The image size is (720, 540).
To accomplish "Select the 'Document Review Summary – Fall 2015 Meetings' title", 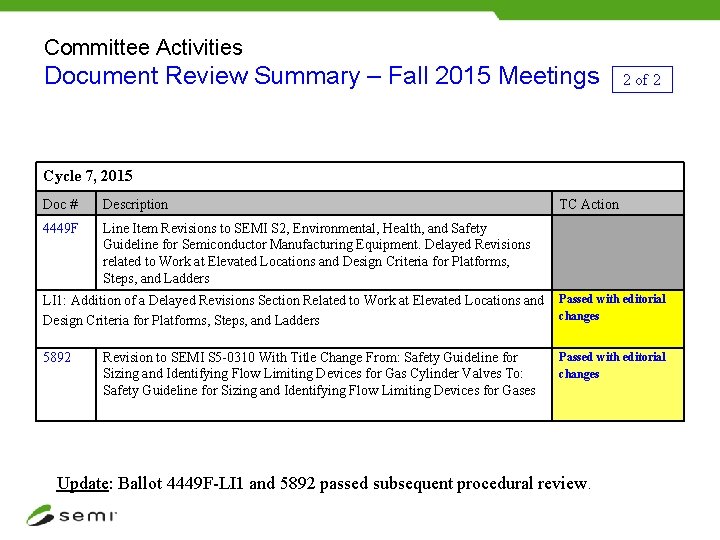I will (x=322, y=76).
